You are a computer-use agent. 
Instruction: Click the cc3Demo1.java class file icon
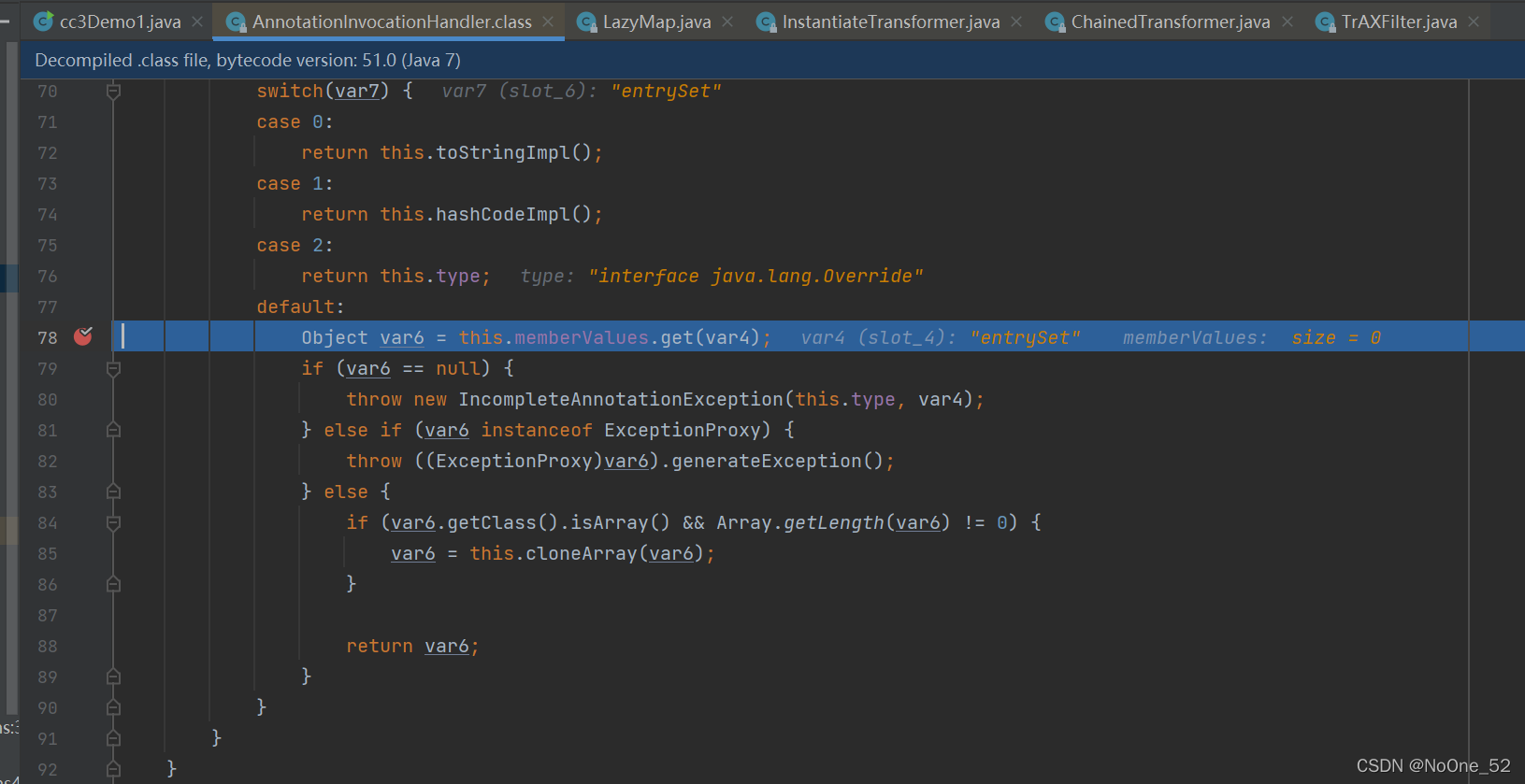43,21
